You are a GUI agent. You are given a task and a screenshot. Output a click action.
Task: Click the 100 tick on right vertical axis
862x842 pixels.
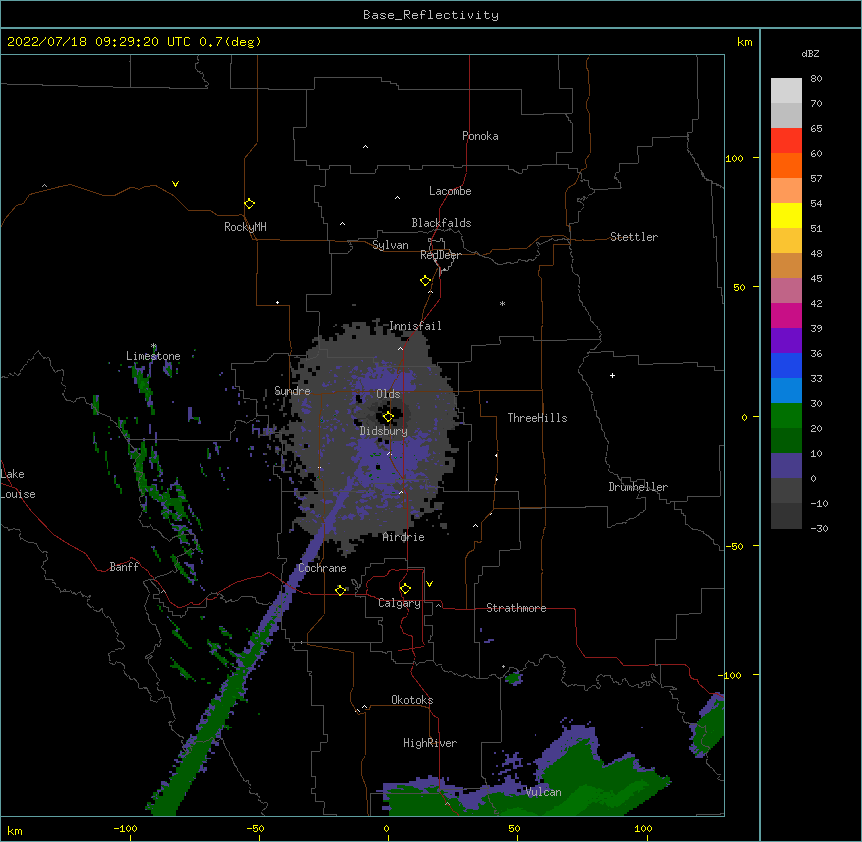point(734,159)
